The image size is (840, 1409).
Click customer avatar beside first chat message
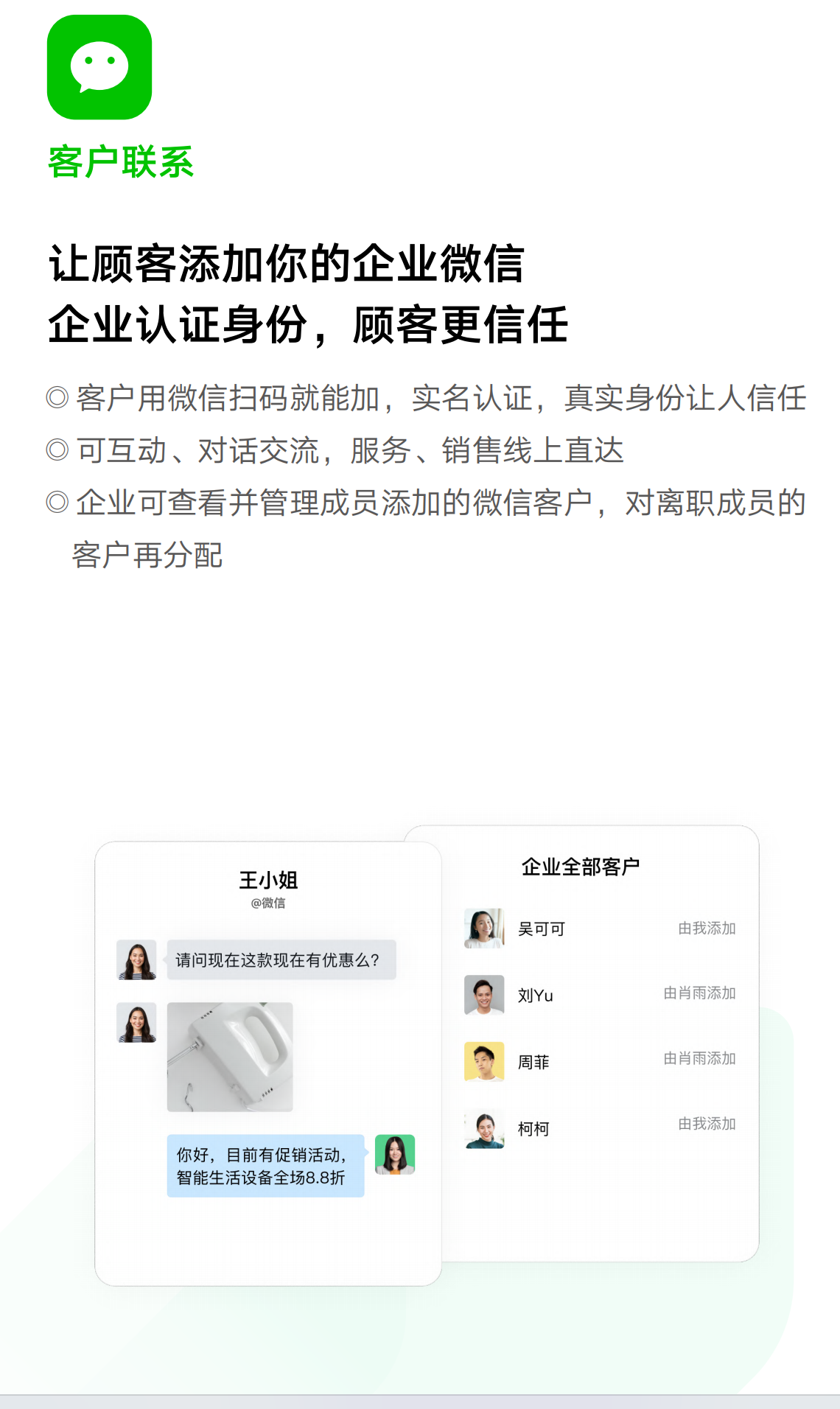[x=137, y=959]
